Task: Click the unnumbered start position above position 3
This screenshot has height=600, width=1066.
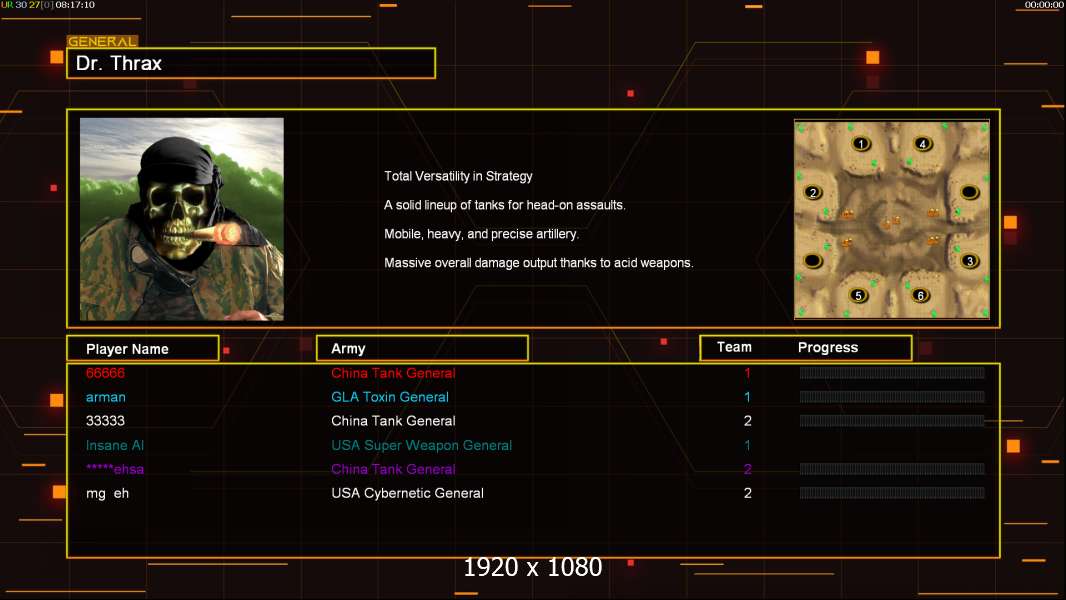Action: (x=970, y=192)
